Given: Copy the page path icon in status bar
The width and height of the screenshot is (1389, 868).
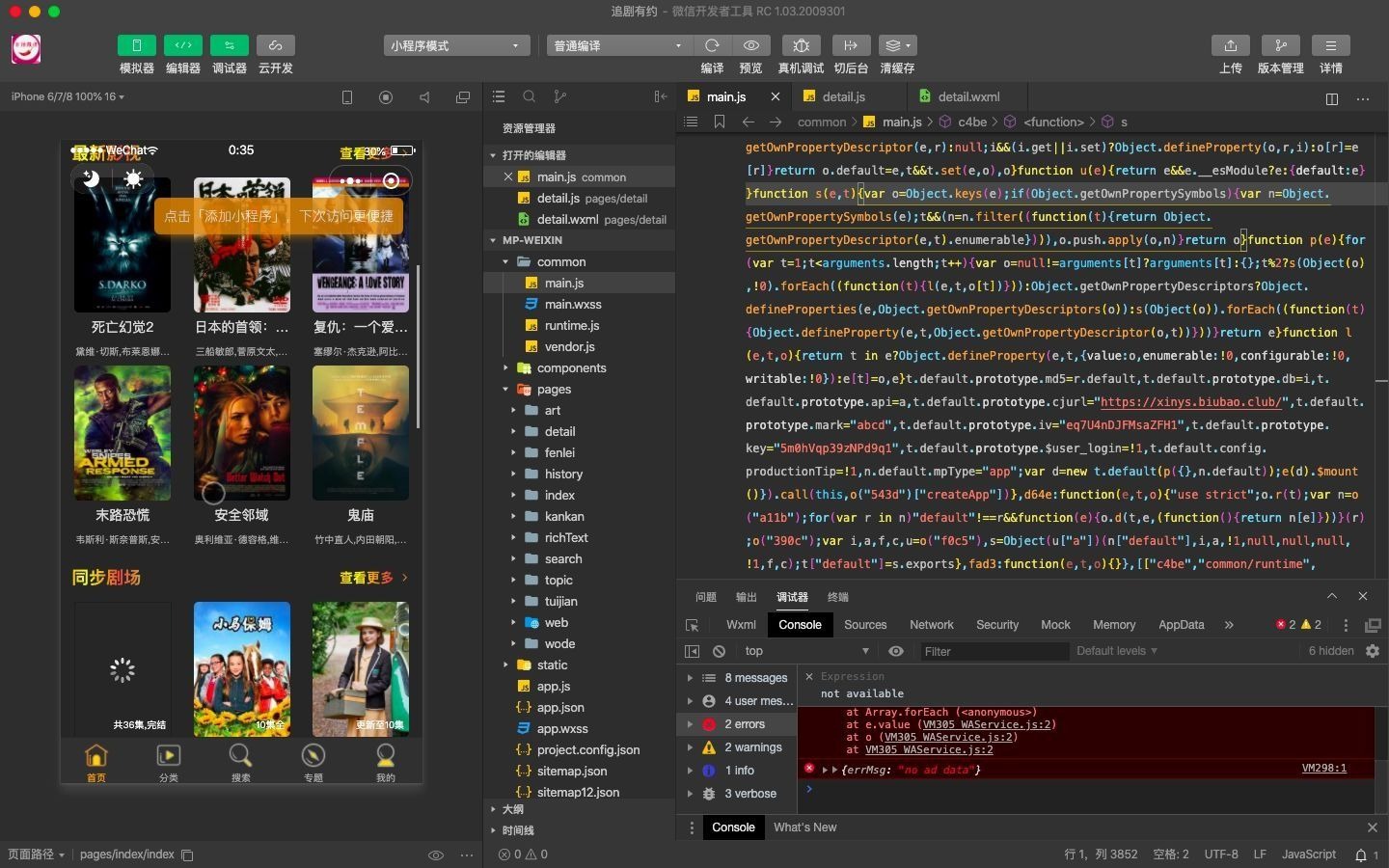Looking at the screenshot, I should click(187, 854).
